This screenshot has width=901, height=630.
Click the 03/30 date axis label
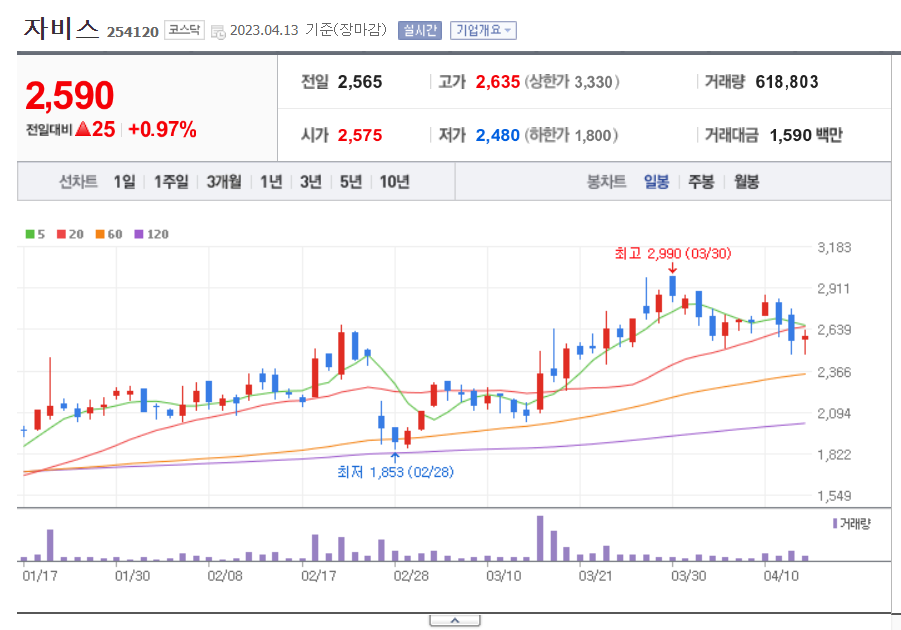(688, 576)
